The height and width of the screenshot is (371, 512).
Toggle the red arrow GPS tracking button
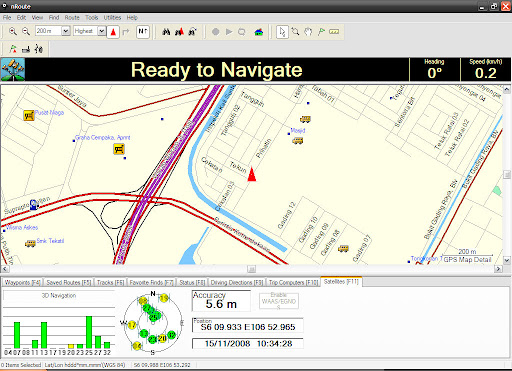tap(113, 32)
